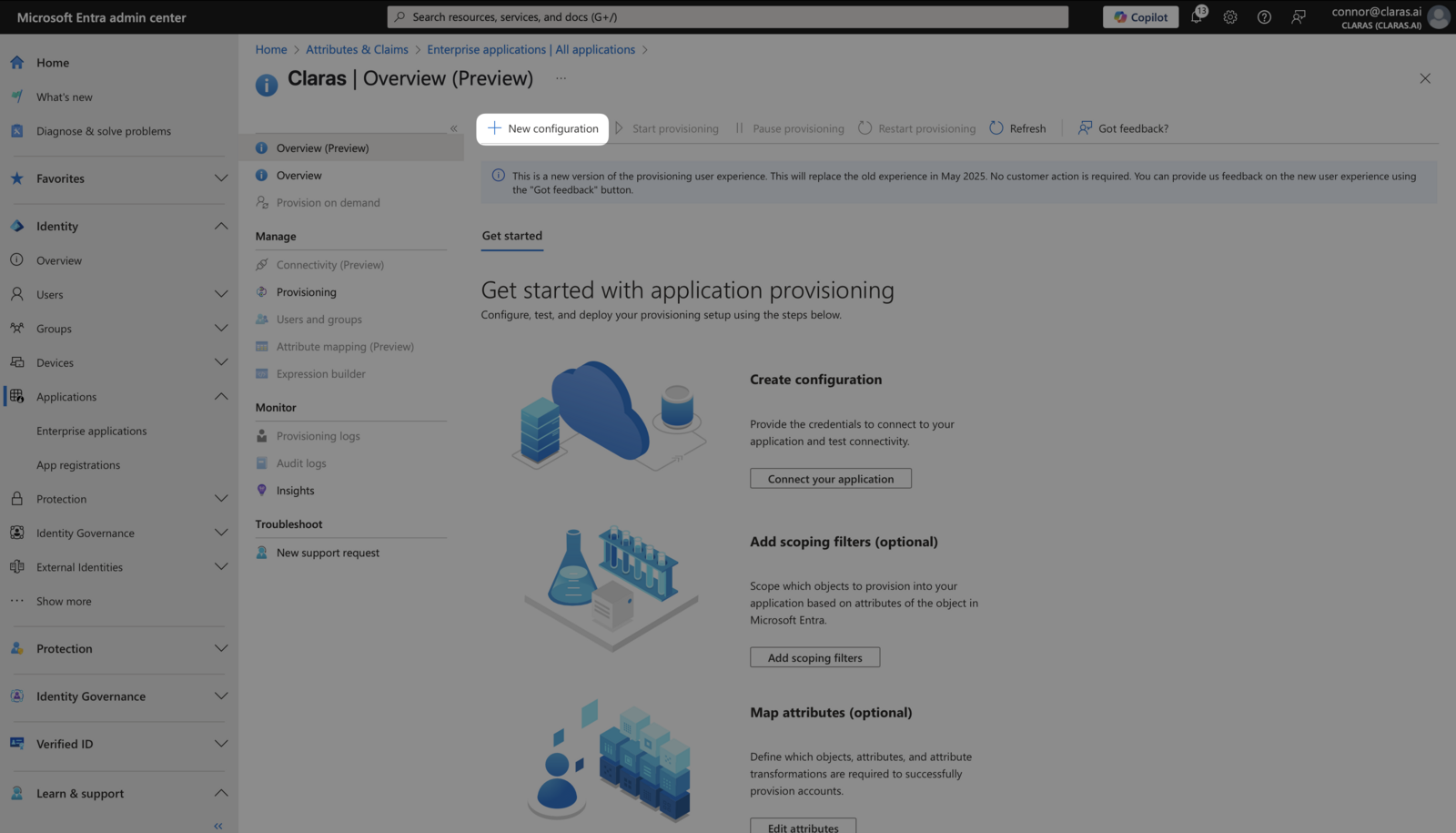Click the Home breadcrumb link
This screenshot has height=833, width=1456.
(271, 49)
